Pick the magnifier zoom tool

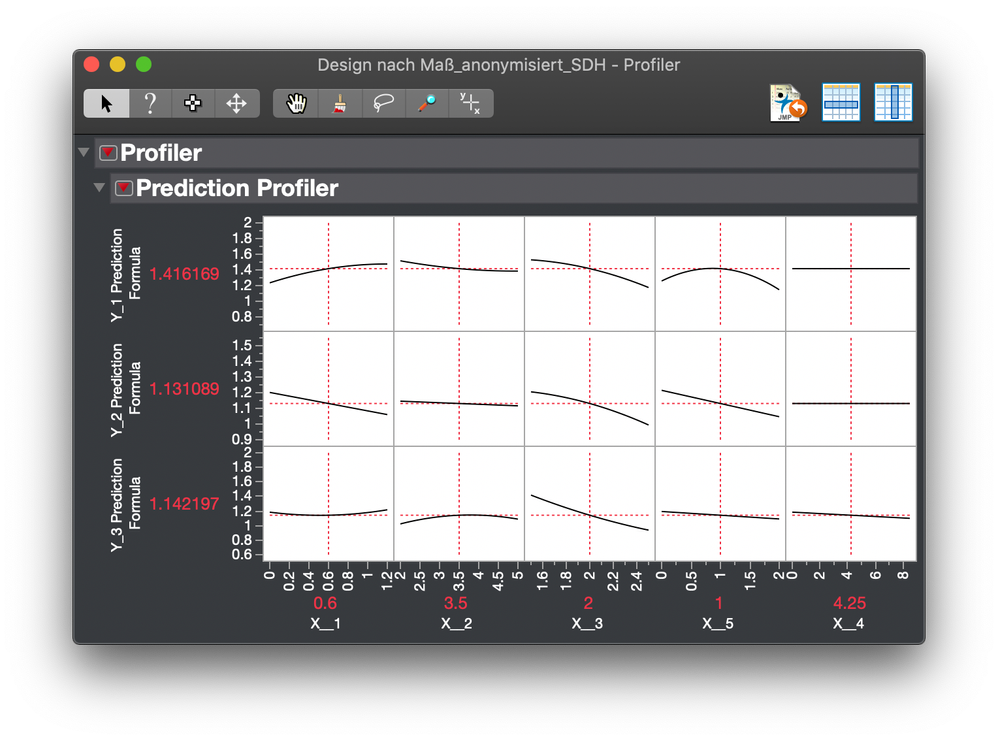click(x=427, y=102)
